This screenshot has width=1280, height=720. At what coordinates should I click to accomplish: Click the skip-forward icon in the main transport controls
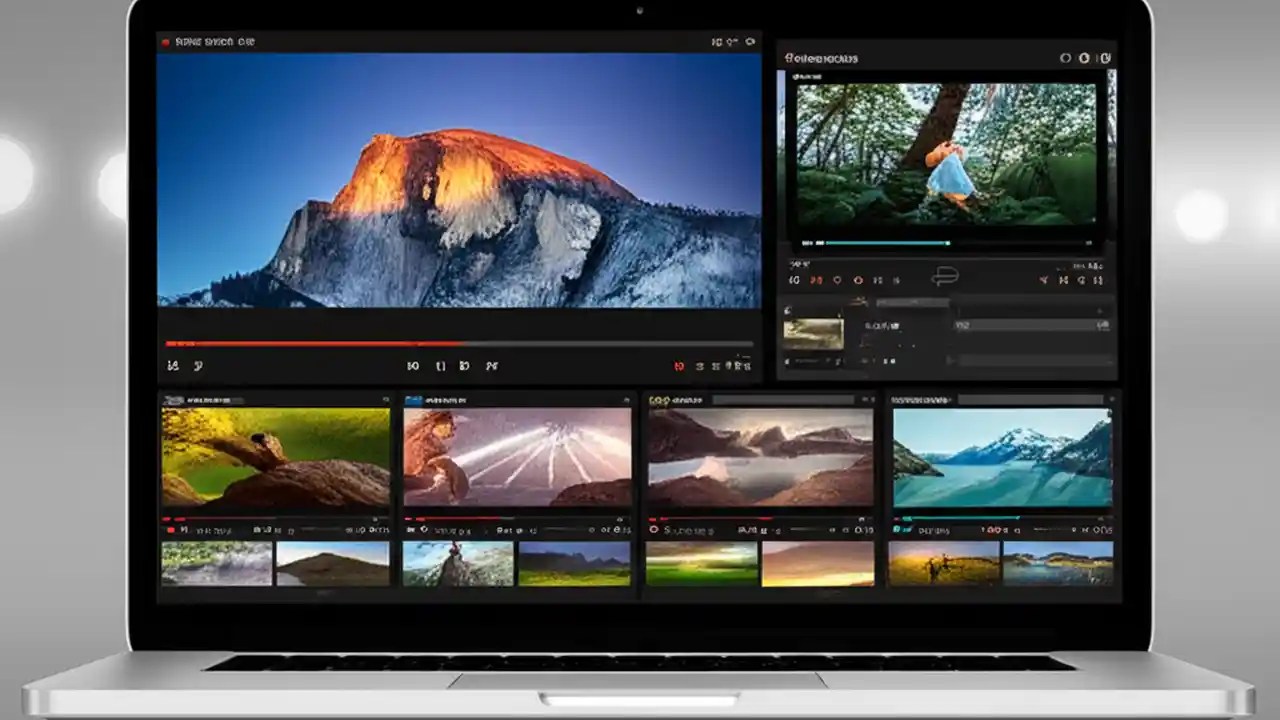pyautogui.click(x=490, y=365)
